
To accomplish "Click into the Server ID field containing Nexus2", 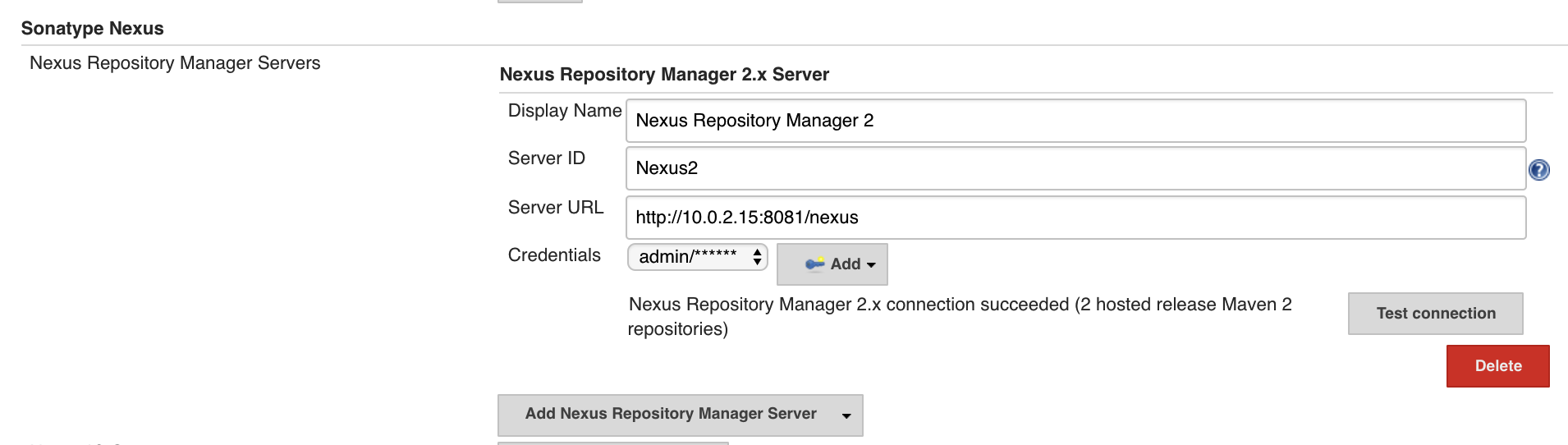I will [x=1075, y=168].
